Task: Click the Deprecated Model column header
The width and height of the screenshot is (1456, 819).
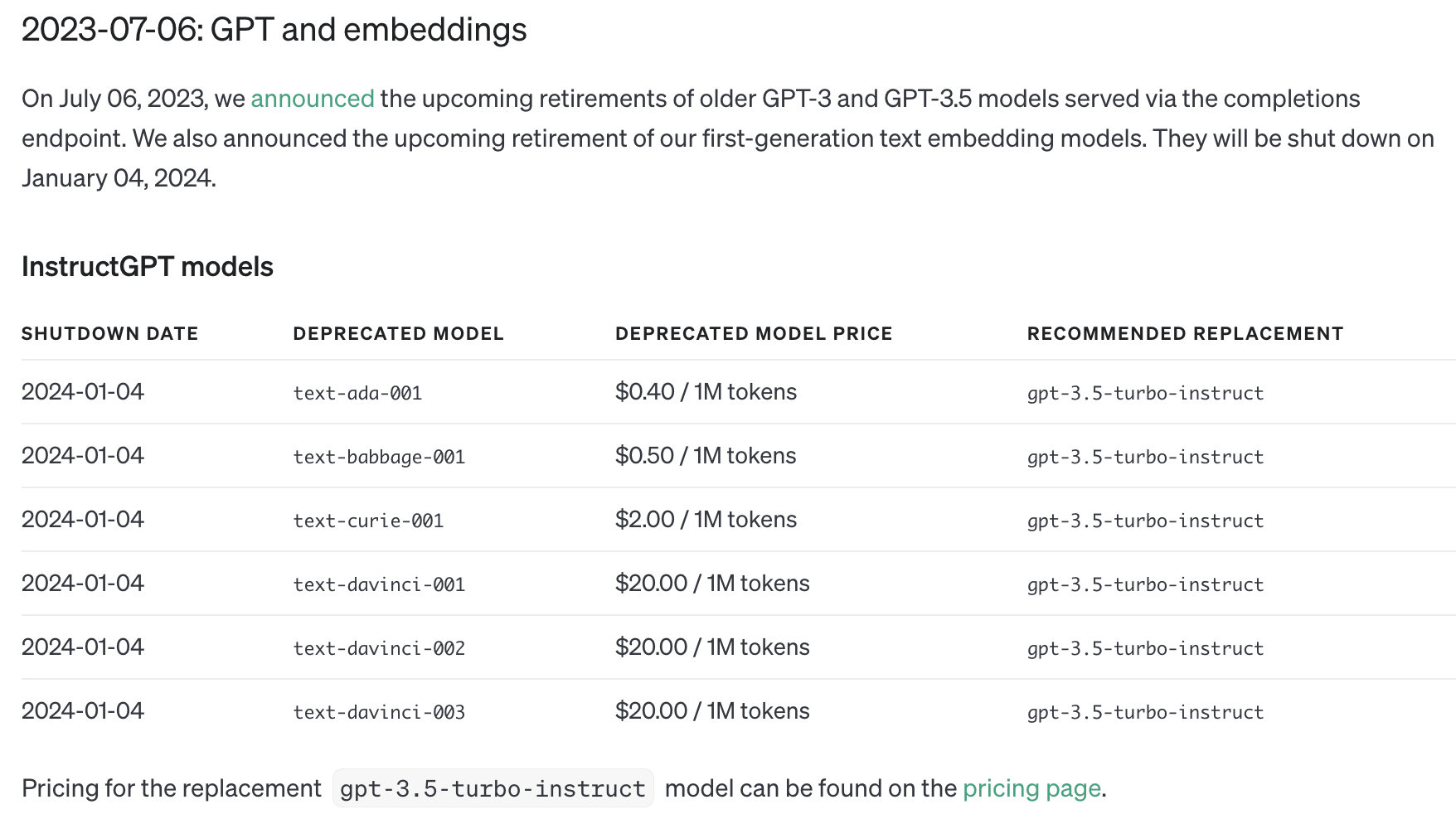Action: point(398,333)
